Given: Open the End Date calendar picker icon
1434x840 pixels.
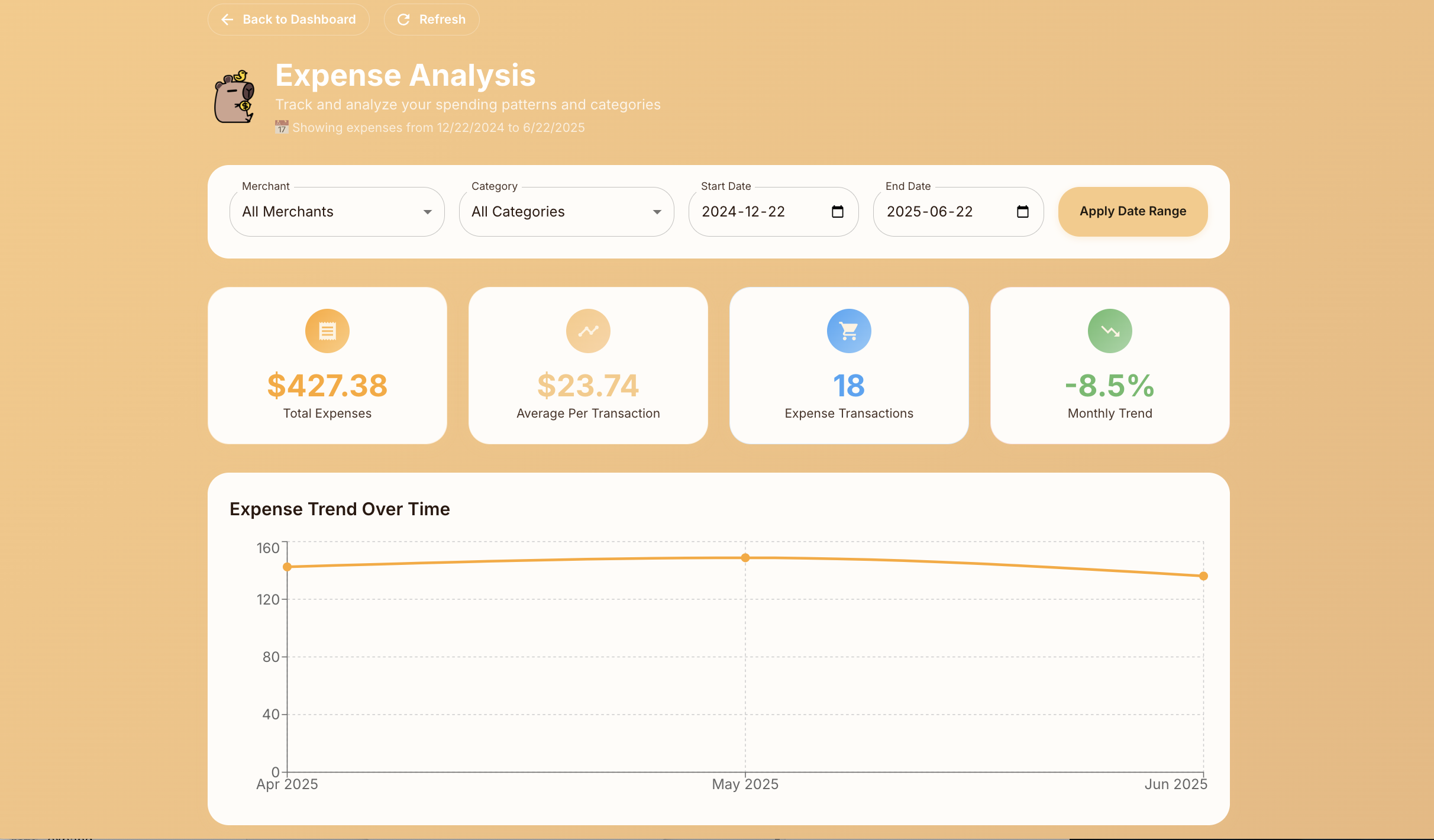Looking at the screenshot, I should click(1023, 212).
